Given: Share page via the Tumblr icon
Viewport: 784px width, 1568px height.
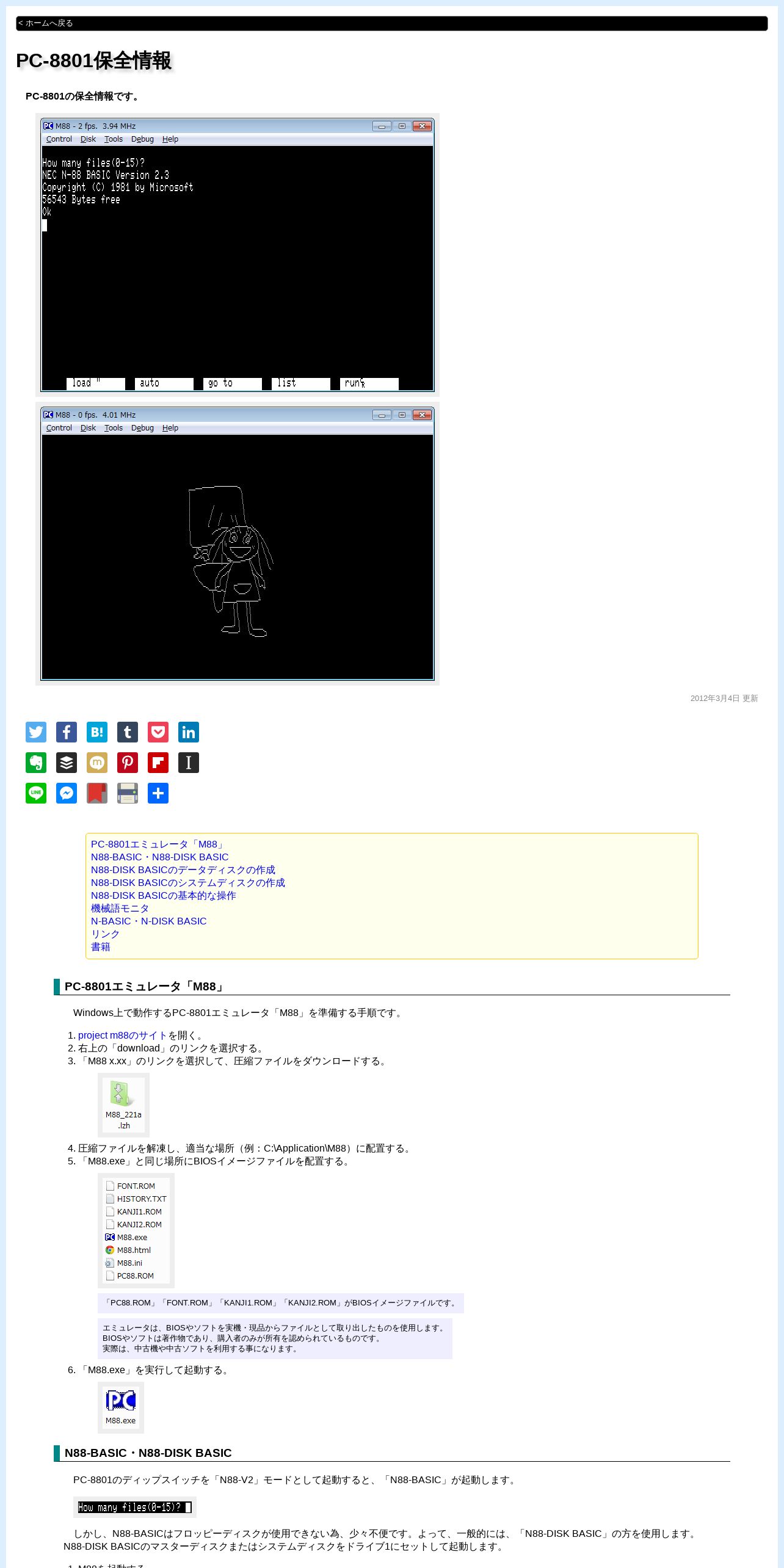Looking at the screenshot, I should (128, 732).
